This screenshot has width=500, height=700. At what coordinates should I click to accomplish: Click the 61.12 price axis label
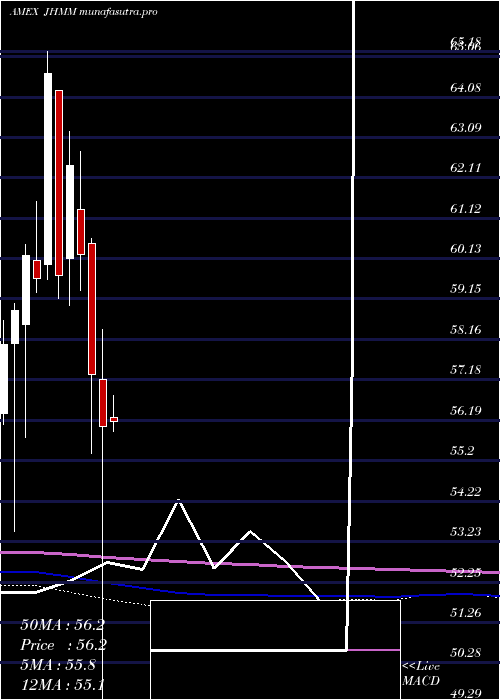pyautogui.click(x=466, y=208)
